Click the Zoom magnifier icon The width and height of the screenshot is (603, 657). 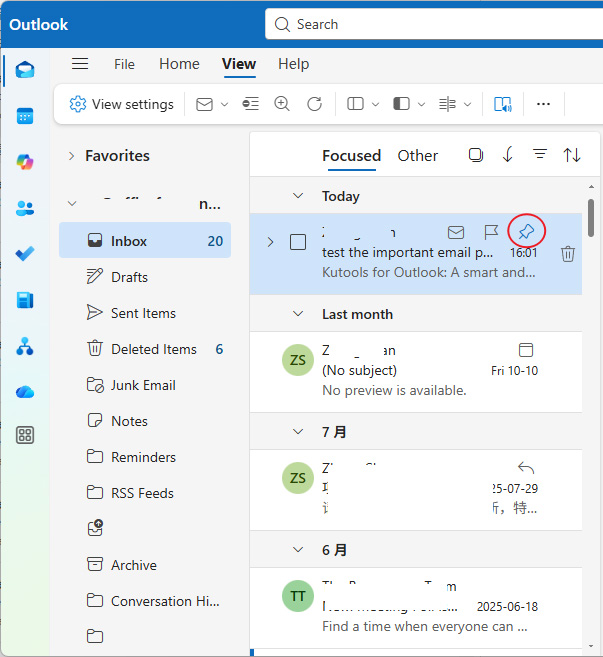click(x=282, y=104)
